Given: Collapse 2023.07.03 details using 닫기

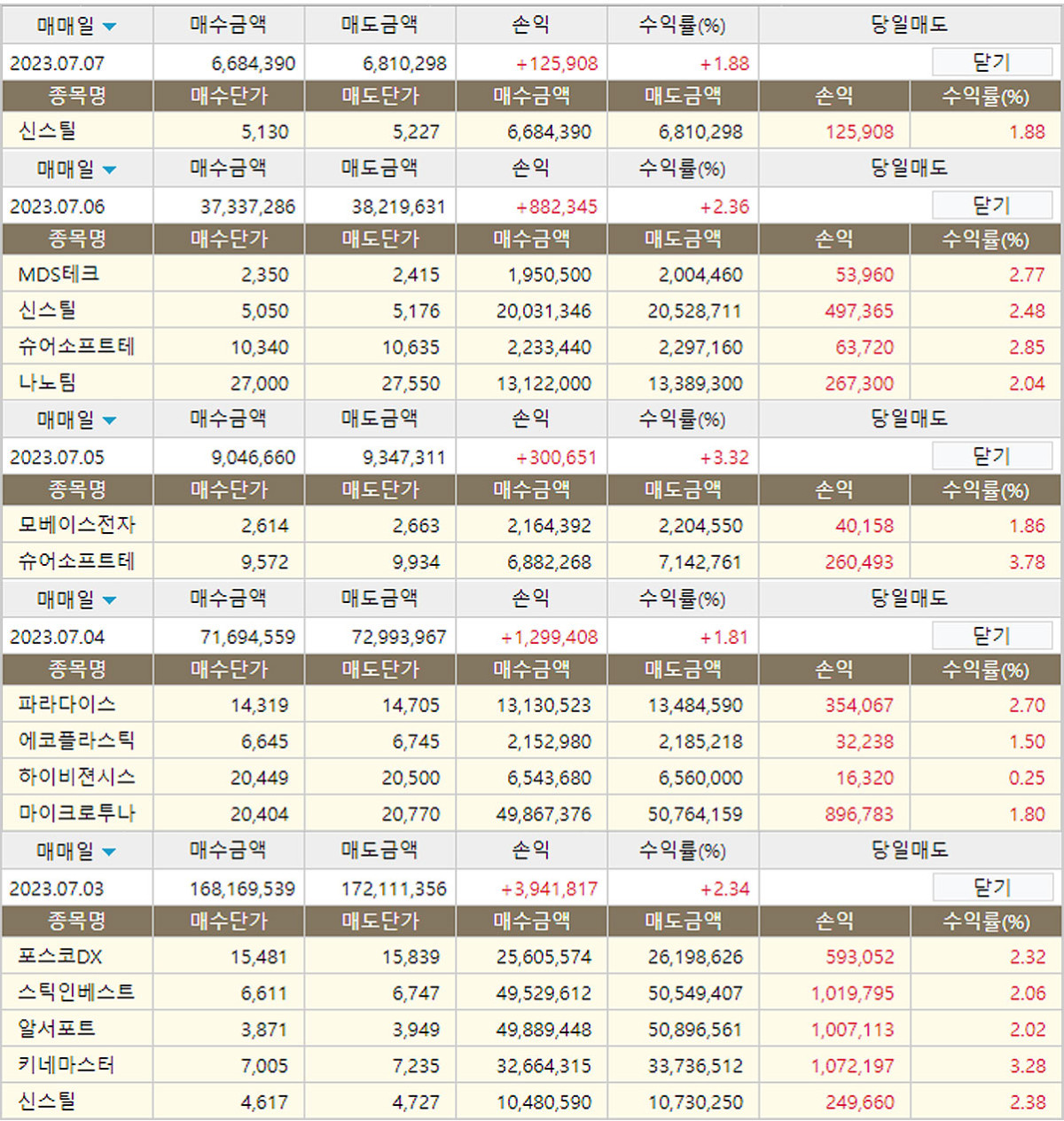Looking at the screenshot, I should 991,888.
